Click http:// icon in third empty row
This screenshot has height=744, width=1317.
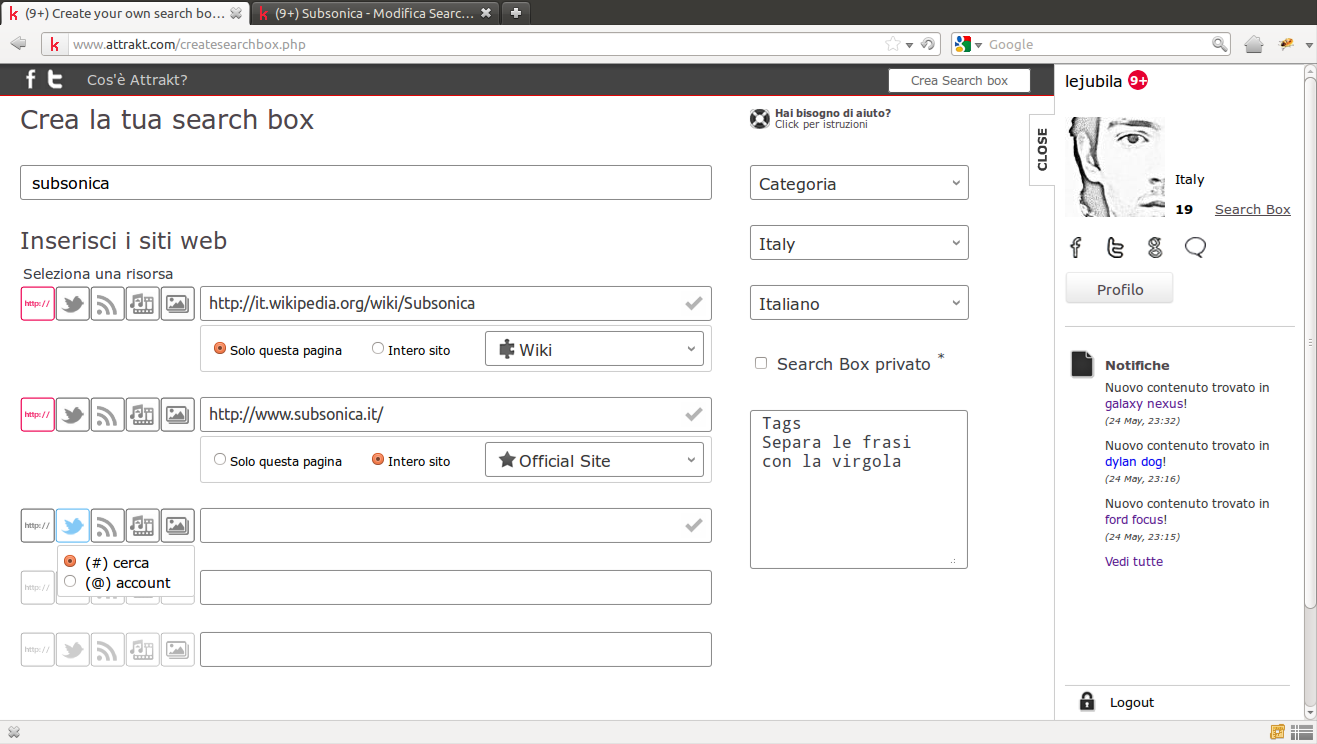tap(38, 526)
